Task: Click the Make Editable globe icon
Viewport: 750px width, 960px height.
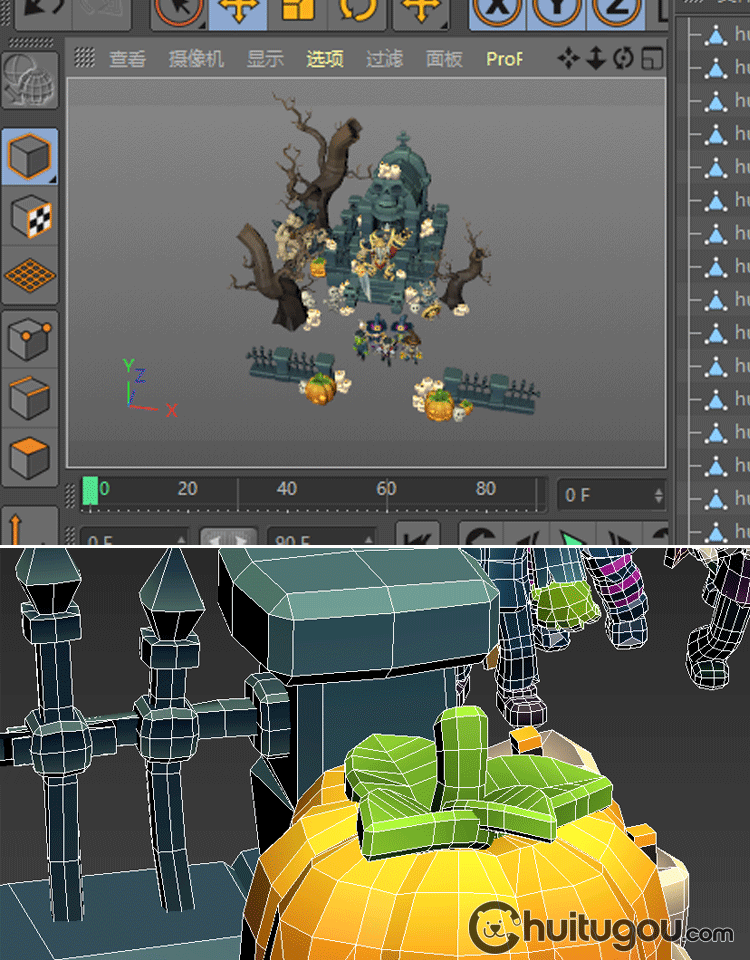Action: click(x=29, y=80)
